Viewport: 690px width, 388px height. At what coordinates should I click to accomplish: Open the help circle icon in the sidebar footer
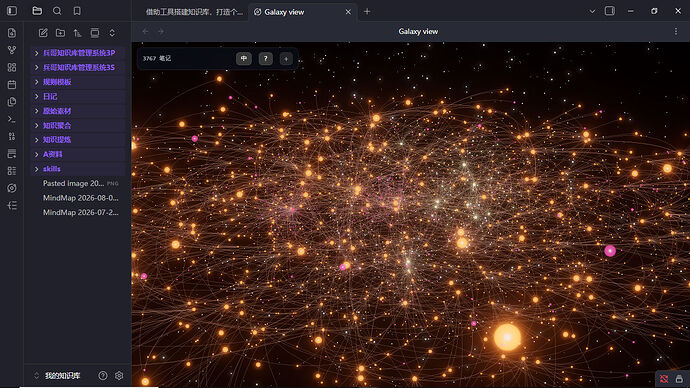tap(103, 376)
